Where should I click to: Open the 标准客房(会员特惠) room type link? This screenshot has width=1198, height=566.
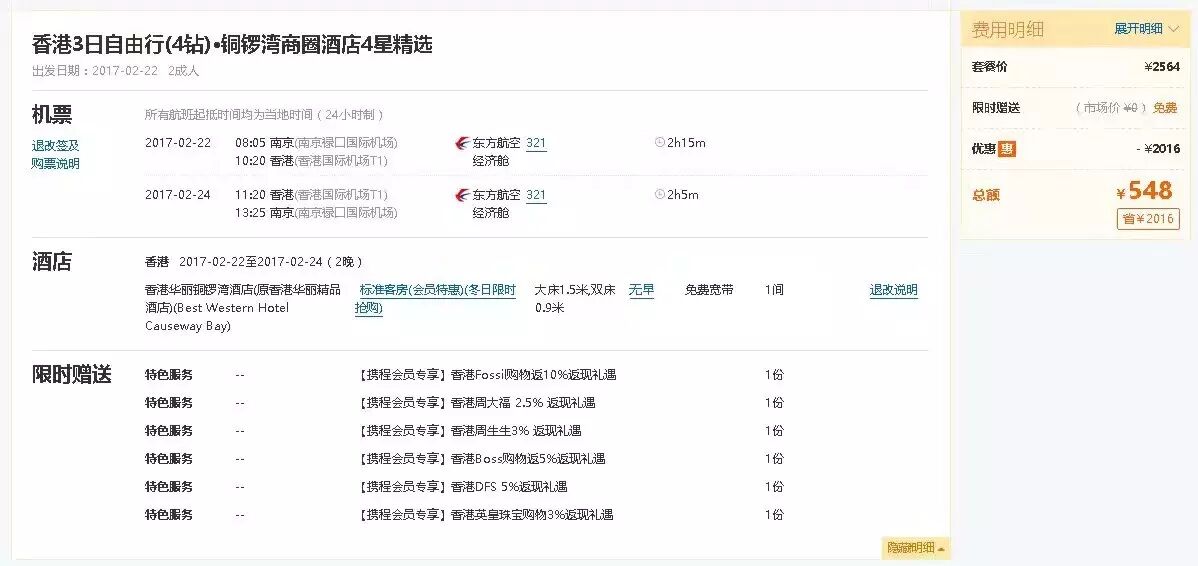pos(435,299)
